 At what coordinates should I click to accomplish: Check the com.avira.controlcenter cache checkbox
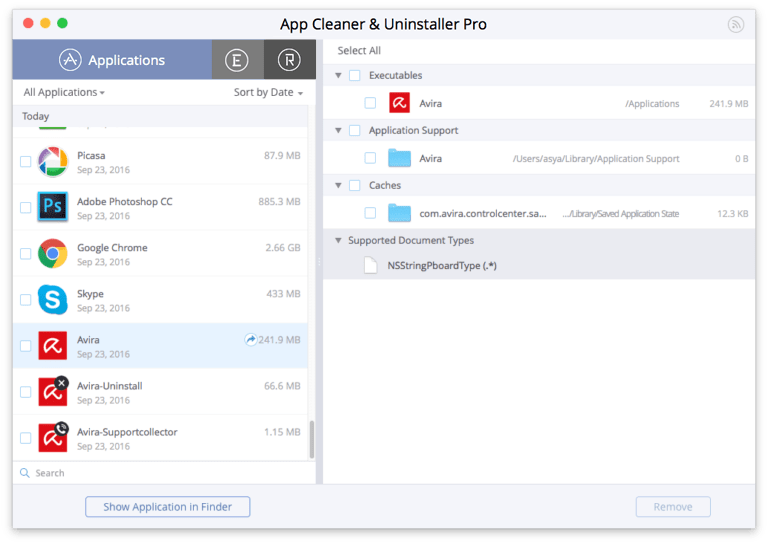click(x=370, y=213)
